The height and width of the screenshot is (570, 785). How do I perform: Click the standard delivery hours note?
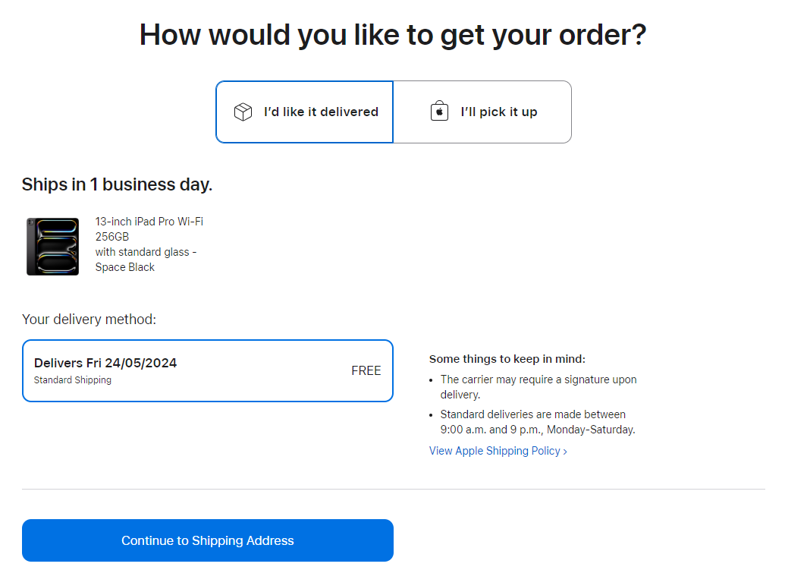537,422
